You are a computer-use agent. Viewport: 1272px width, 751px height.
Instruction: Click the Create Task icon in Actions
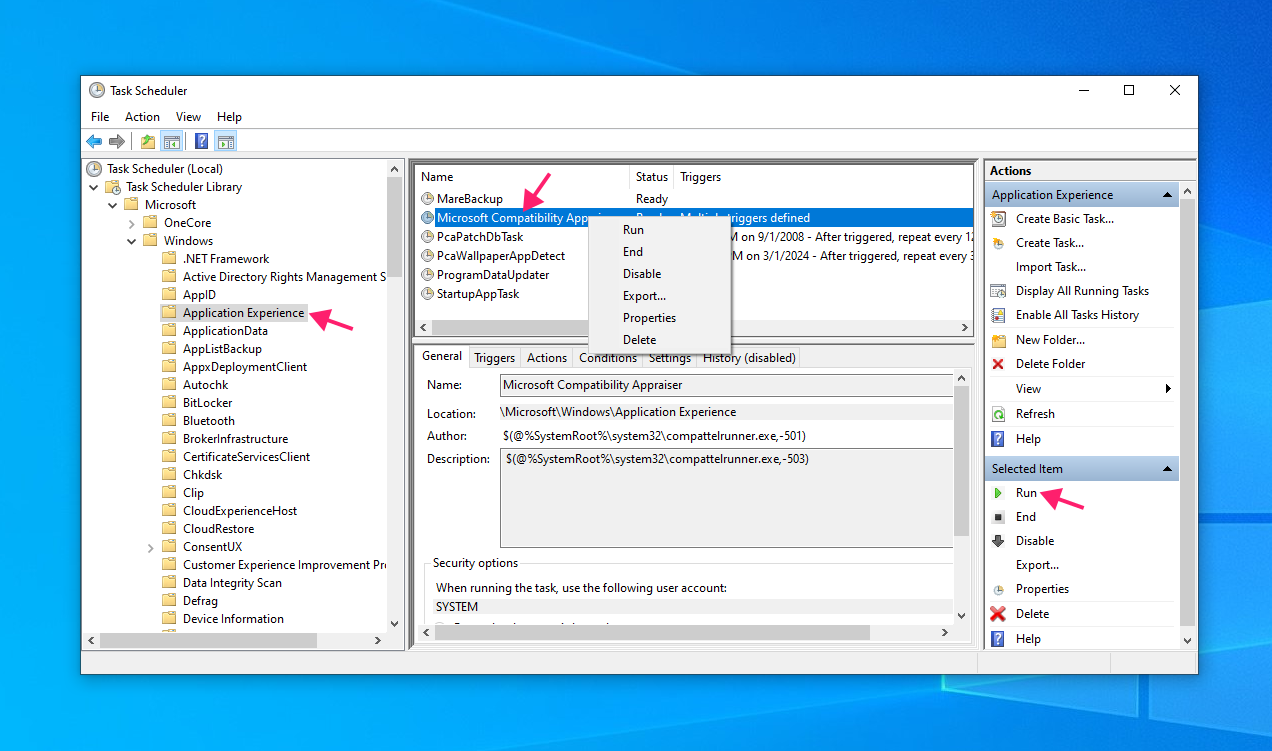click(998, 243)
